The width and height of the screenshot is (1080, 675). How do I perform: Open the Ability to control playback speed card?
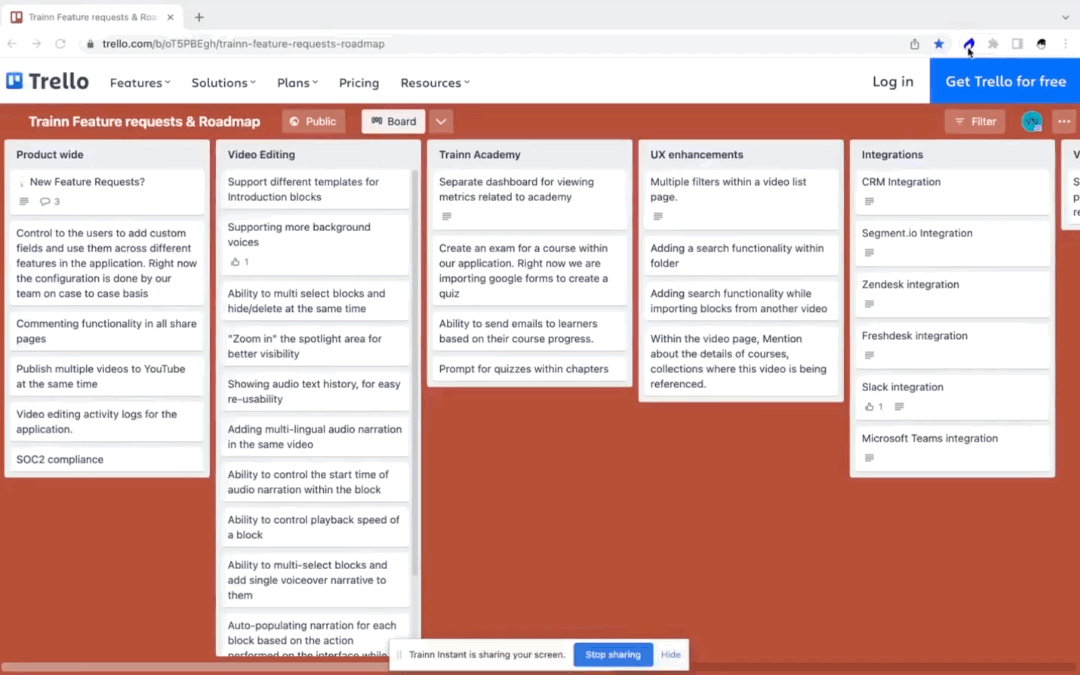coord(315,527)
